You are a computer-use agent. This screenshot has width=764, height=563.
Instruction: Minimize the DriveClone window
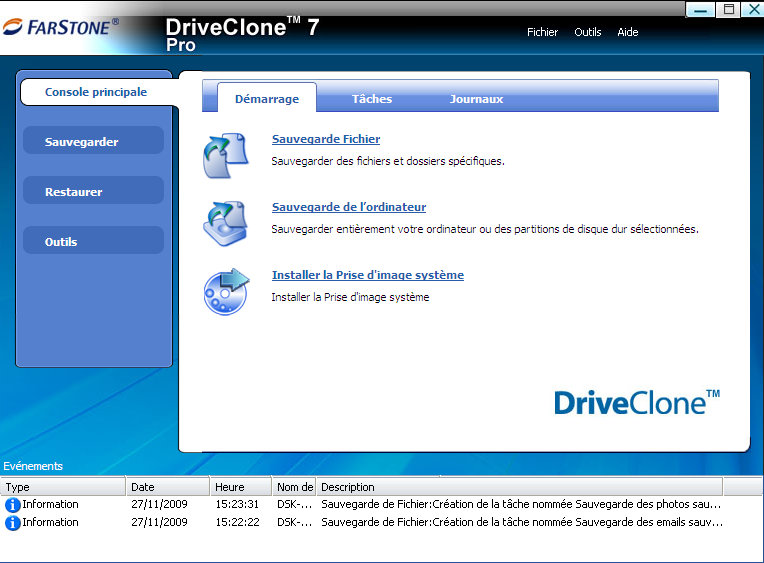tap(700, 9)
